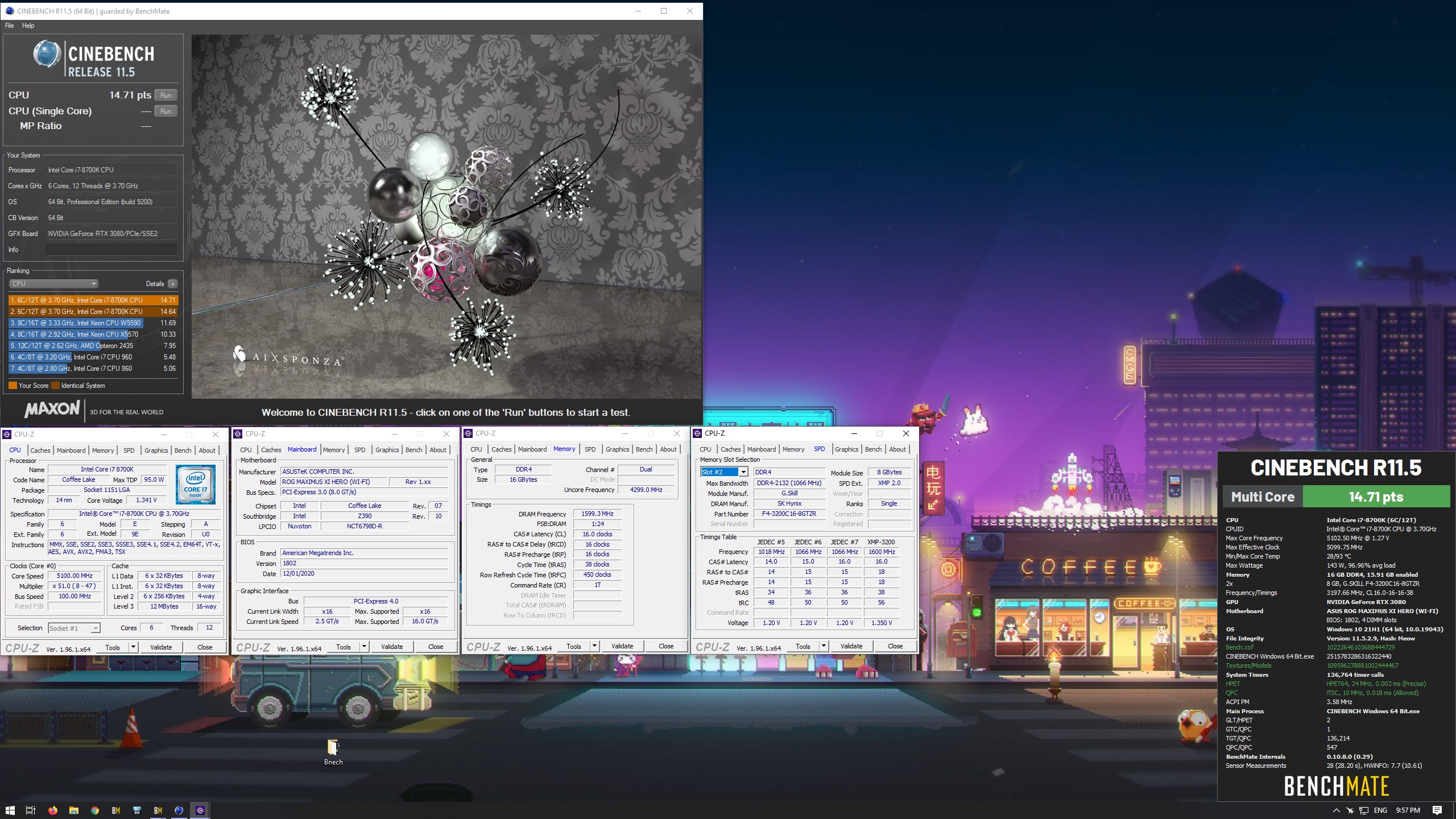Open Graphics tab in CPU-Z Memory window
This screenshot has width=1456, height=819.
[x=617, y=449]
